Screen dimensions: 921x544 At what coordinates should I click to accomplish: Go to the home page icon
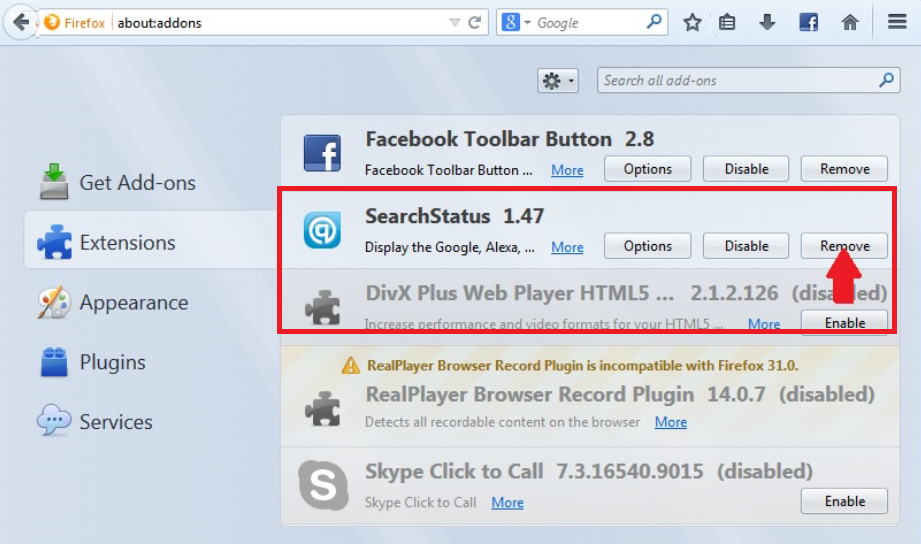pos(849,22)
